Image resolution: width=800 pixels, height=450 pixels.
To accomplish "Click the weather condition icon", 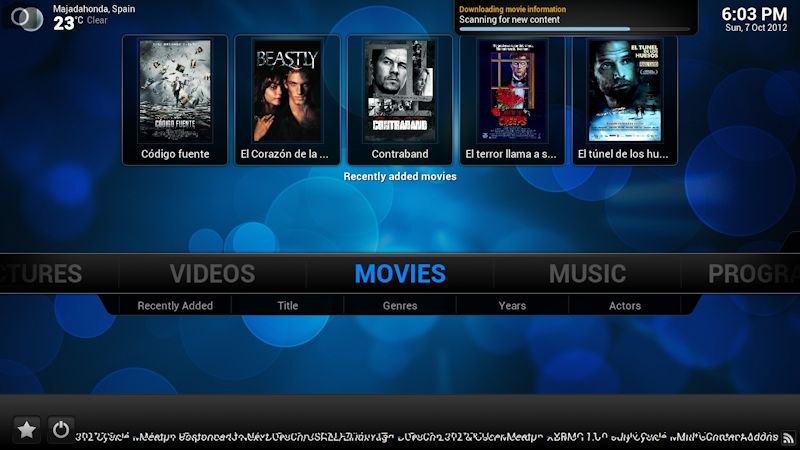I will 28,17.
